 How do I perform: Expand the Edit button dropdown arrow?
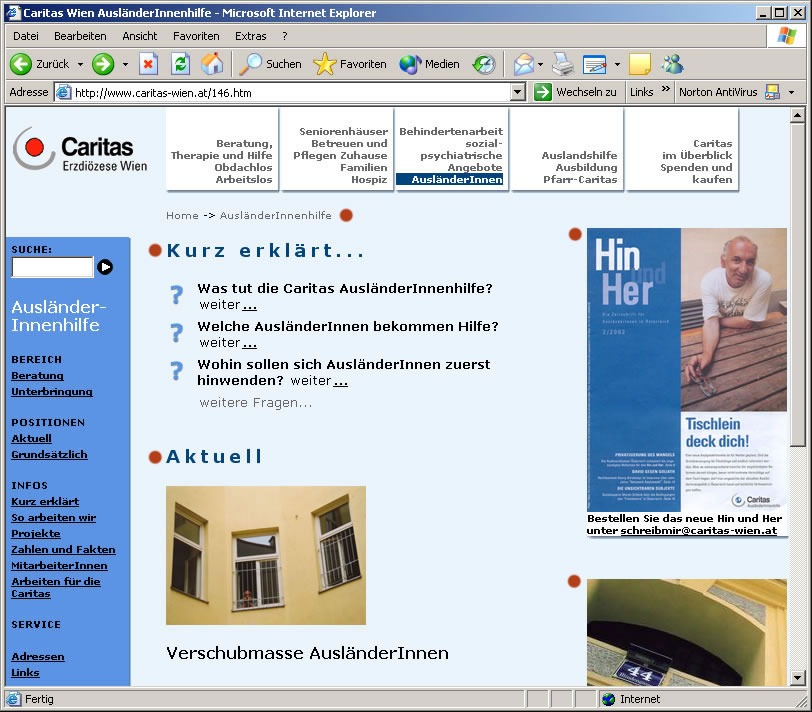click(x=617, y=65)
